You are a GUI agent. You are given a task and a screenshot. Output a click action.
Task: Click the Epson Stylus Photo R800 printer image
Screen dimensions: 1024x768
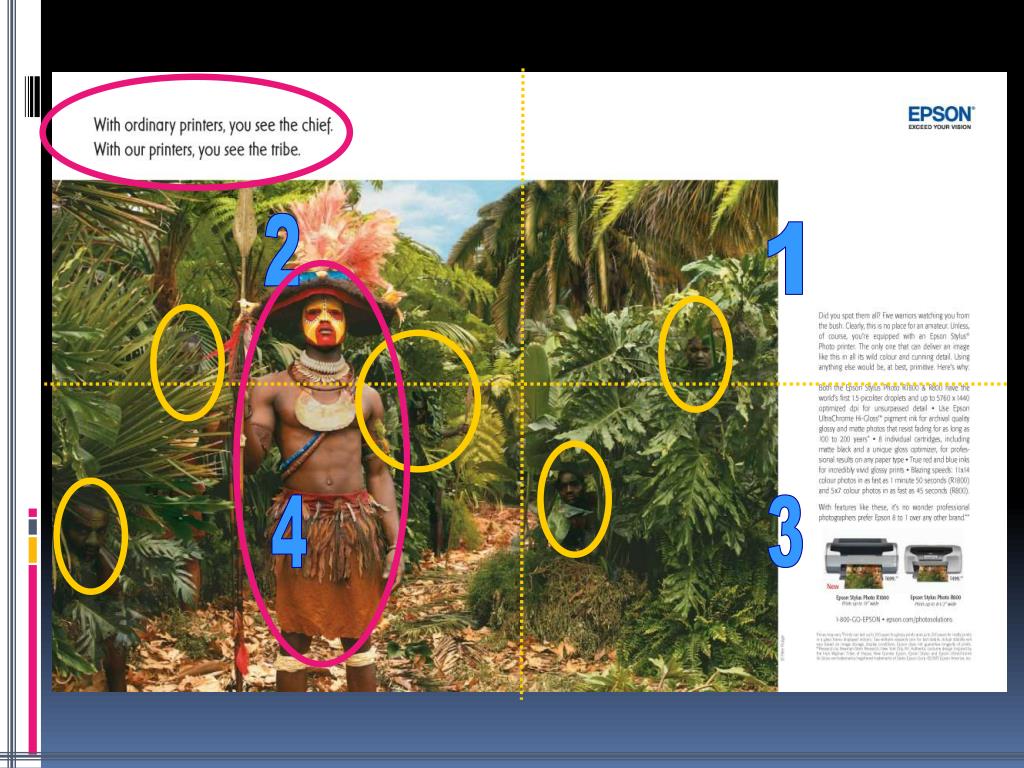click(935, 564)
